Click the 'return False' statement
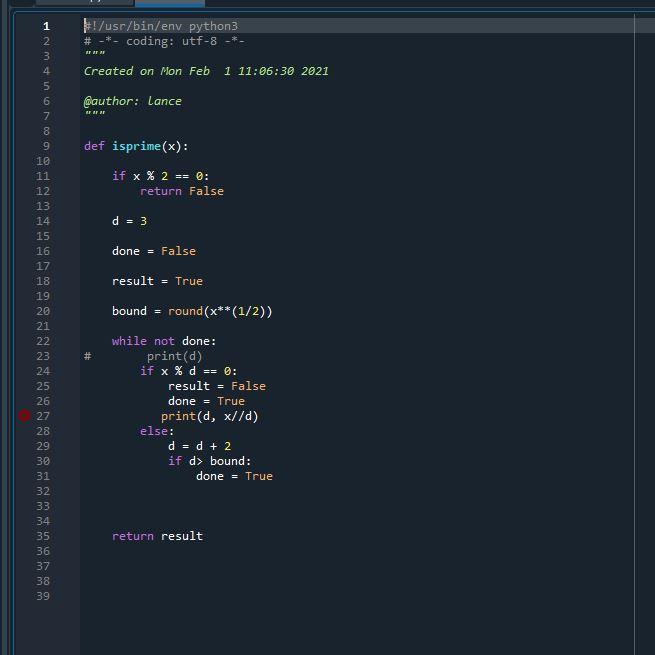655x655 pixels. (182, 191)
